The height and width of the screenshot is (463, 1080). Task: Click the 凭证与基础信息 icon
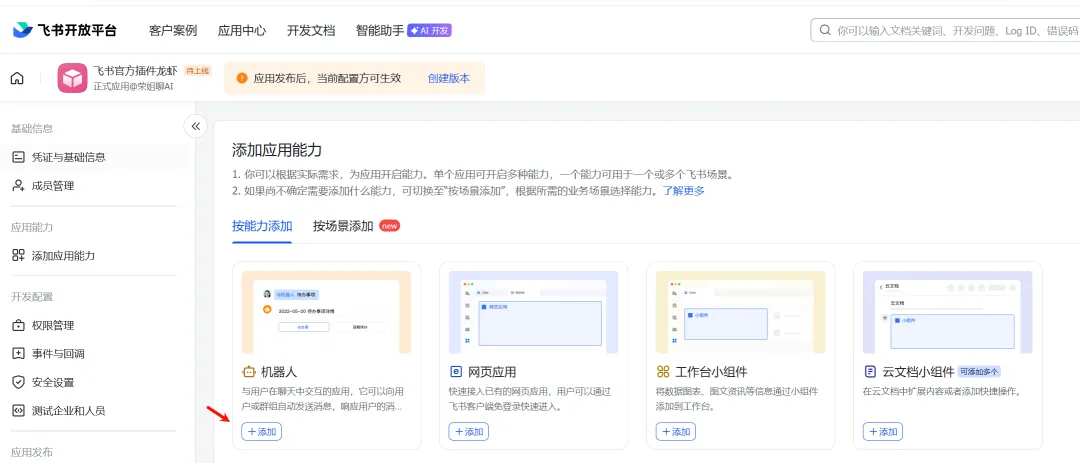pos(19,157)
